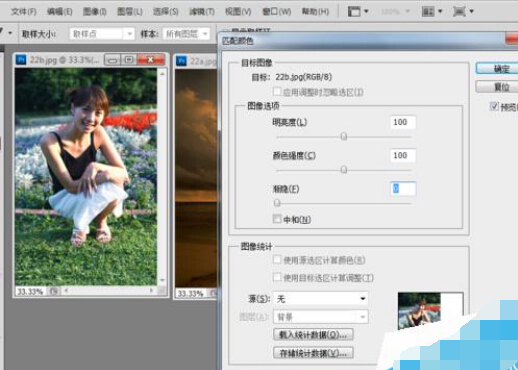This screenshot has height=370, width=518.
Task: Minimize the 22b.jpg document window
Action: pyautogui.click(x=112, y=60)
